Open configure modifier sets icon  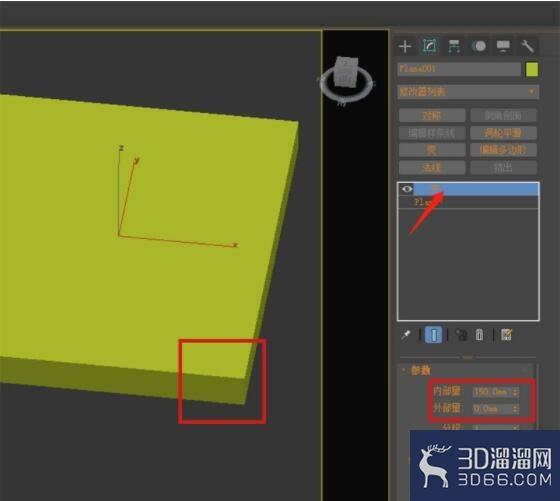(x=506, y=335)
